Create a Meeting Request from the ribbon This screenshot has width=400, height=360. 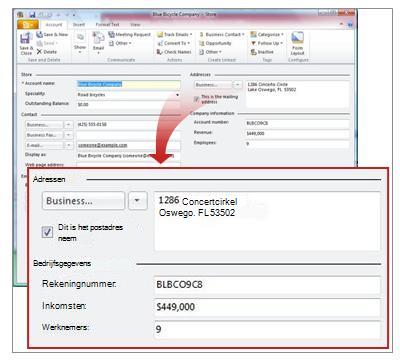[x=129, y=34]
